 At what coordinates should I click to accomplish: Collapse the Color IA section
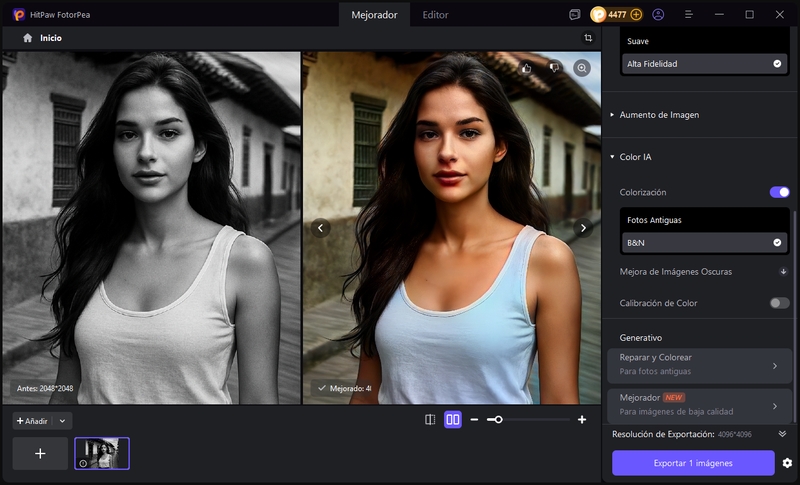pyautogui.click(x=612, y=157)
